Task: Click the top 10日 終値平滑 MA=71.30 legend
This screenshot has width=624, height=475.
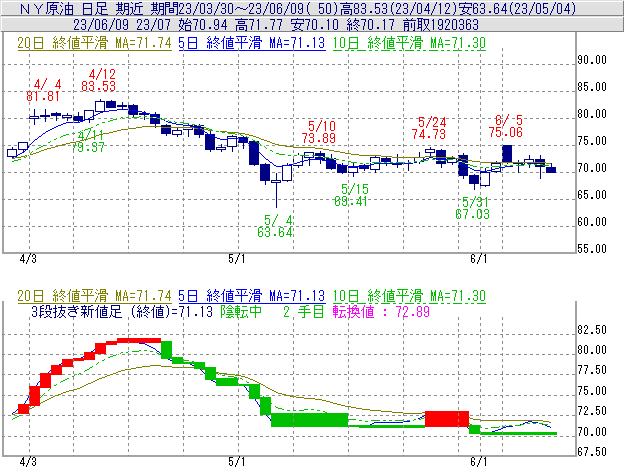Action: point(409,43)
